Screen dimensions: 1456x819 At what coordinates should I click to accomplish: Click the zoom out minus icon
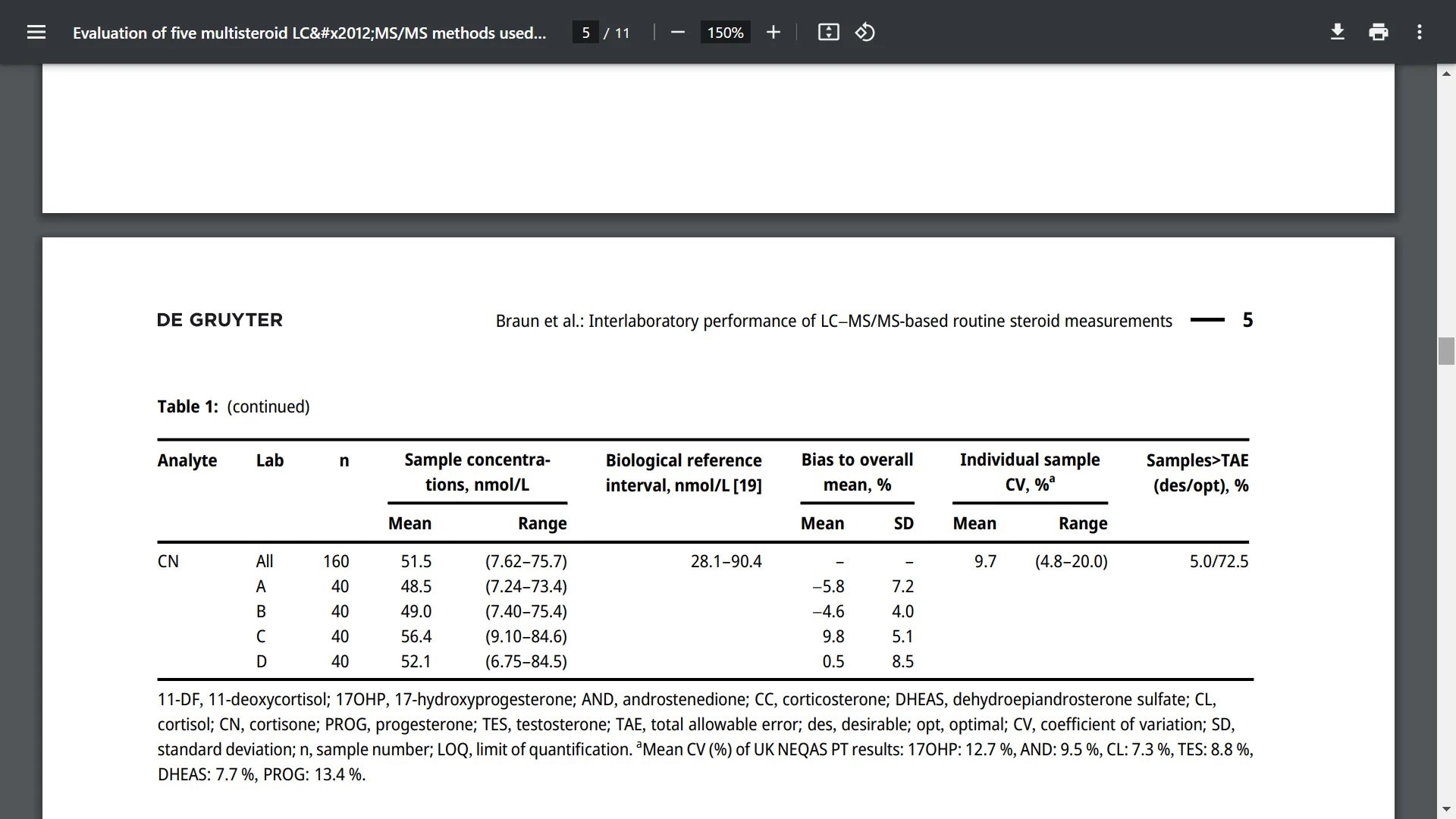[678, 33]
